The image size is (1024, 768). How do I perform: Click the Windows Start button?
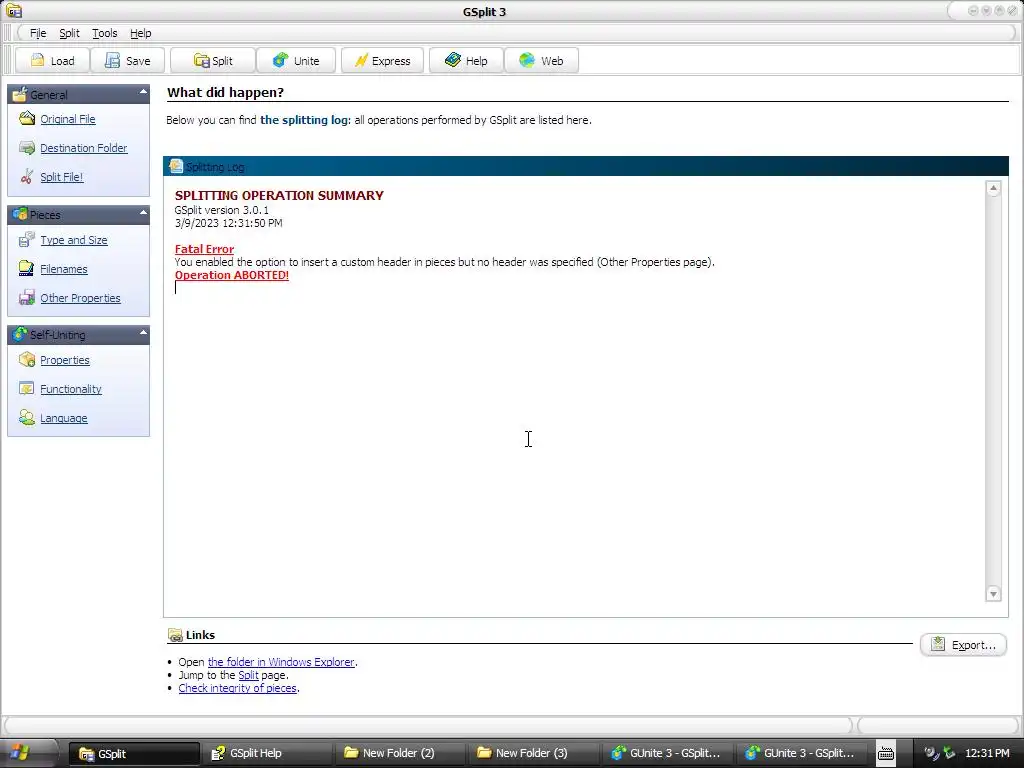point(20,753)
